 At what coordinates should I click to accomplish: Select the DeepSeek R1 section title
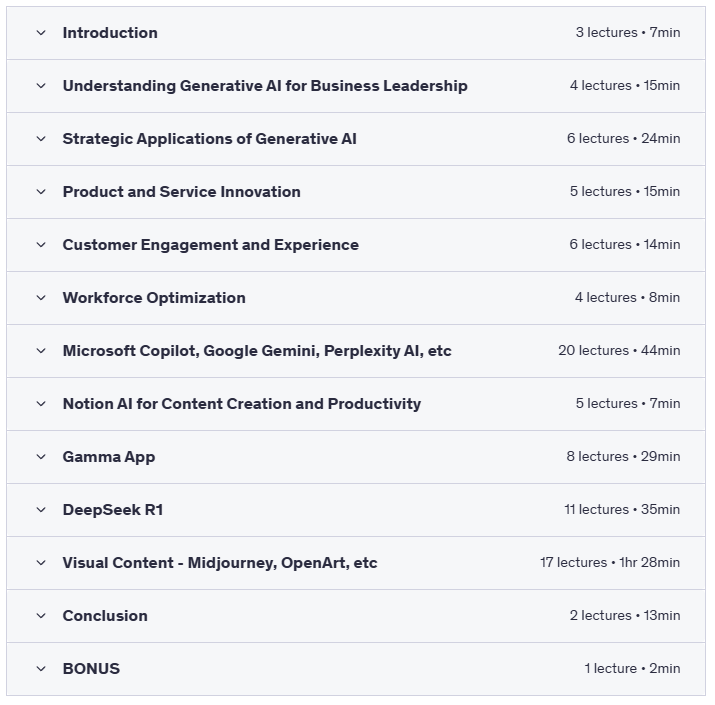coord(113,510)
